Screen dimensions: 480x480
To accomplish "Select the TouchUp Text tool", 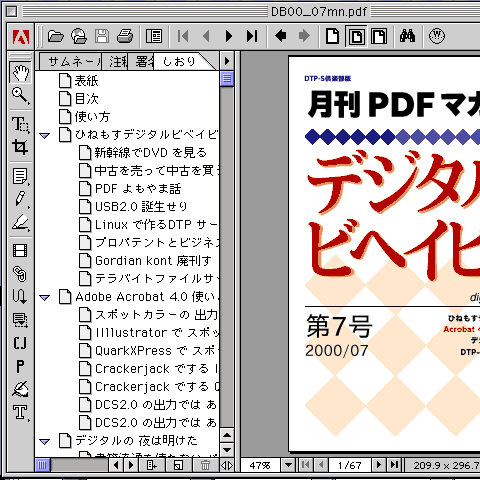I will pyautogui.click(x=20, y=412).
